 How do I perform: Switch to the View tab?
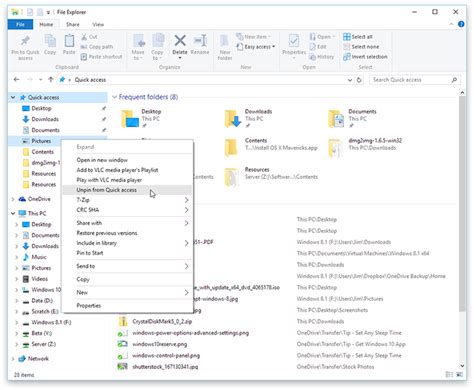click(x=98, y=24)
